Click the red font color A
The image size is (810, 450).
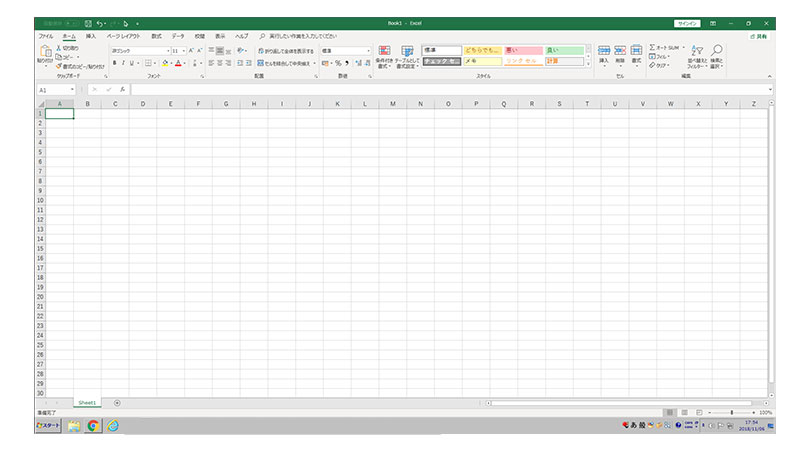coord(178,63)
